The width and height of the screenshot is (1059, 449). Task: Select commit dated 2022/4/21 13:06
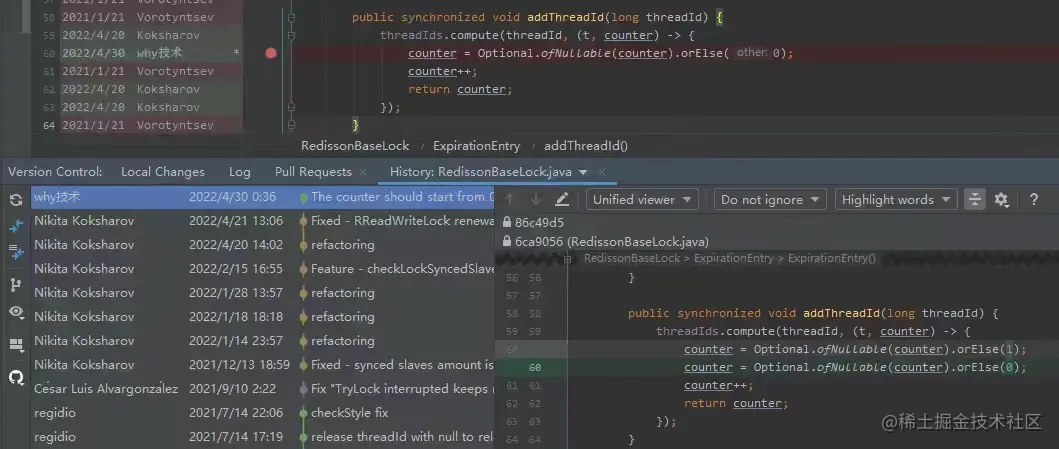click(x=263, y=221)
